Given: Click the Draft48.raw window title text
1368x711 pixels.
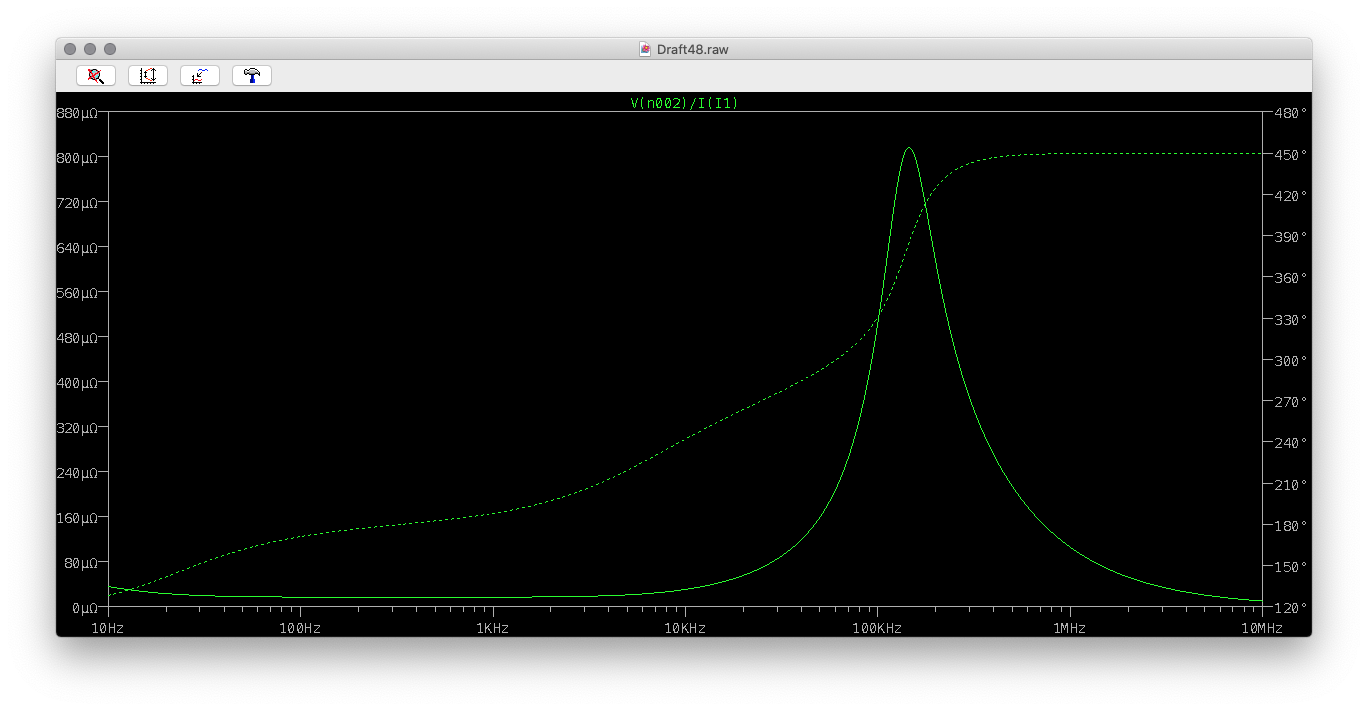Looking at the screenshot, I should tap(692, 49).
